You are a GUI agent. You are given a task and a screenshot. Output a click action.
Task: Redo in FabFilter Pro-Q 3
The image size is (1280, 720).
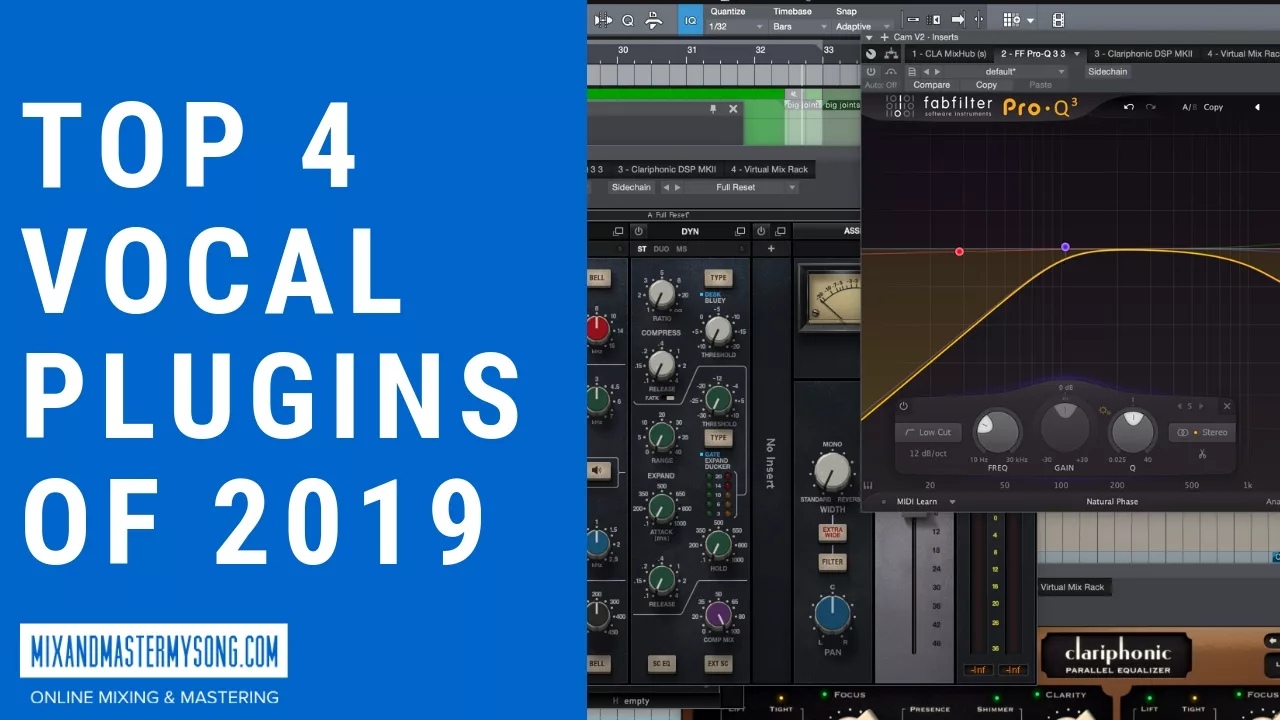[x=1151, y=107]
